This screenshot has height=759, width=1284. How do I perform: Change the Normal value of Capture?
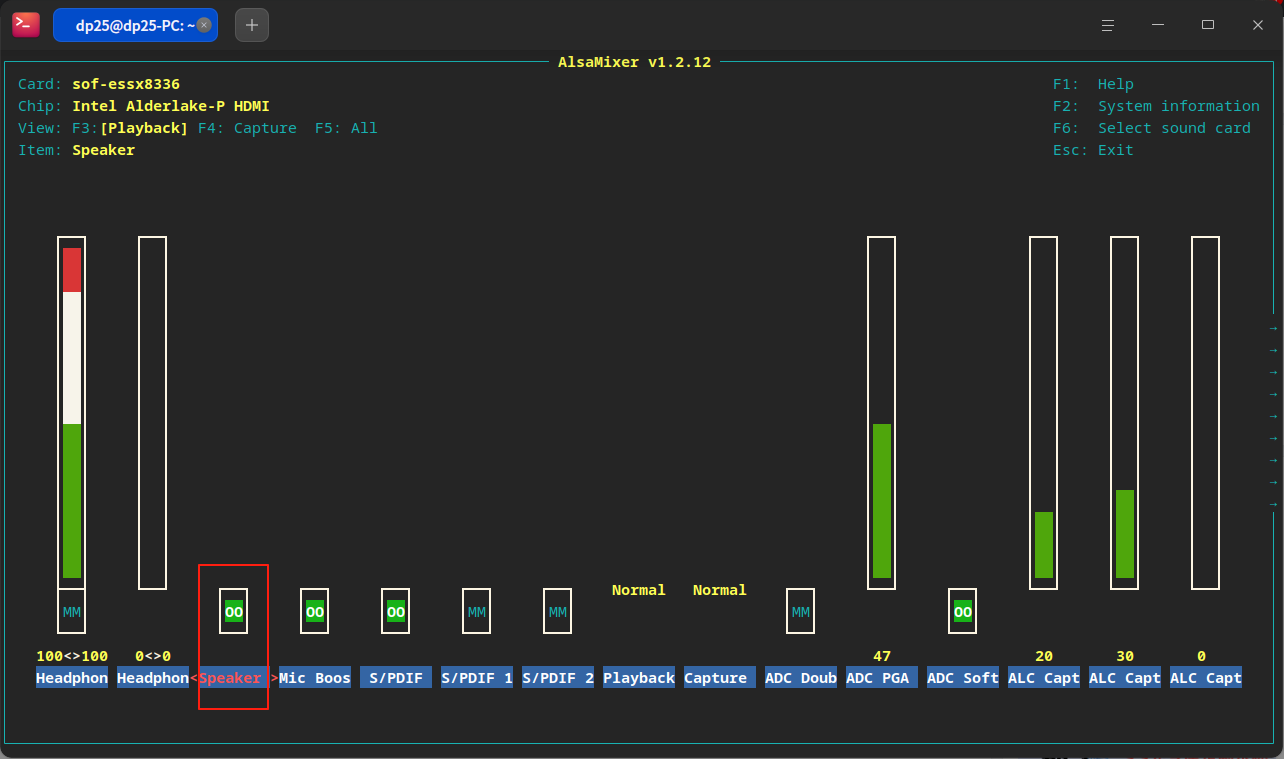point(720,590)
